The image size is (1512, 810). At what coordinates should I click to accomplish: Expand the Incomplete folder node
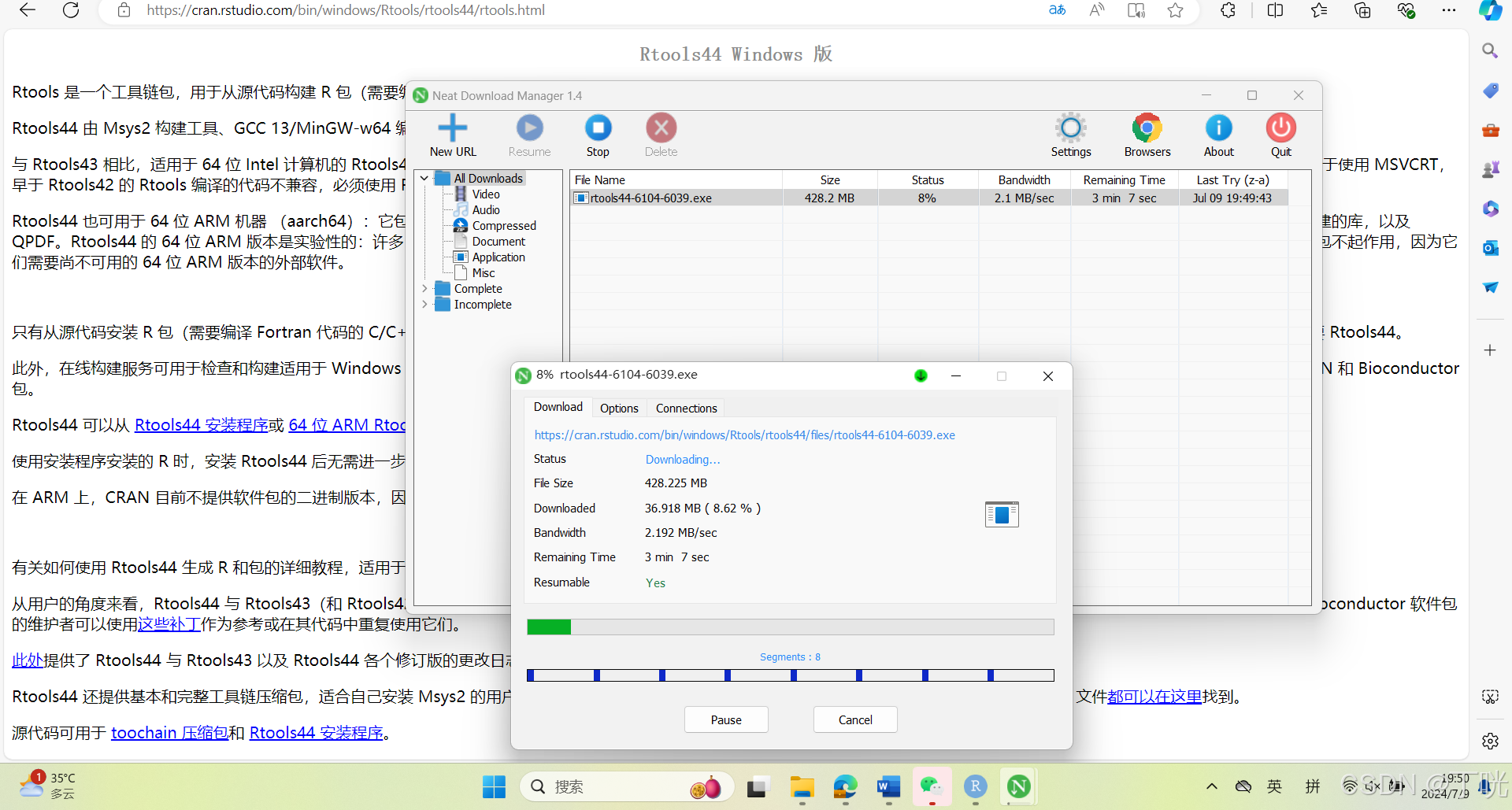[x=424, y=305]
